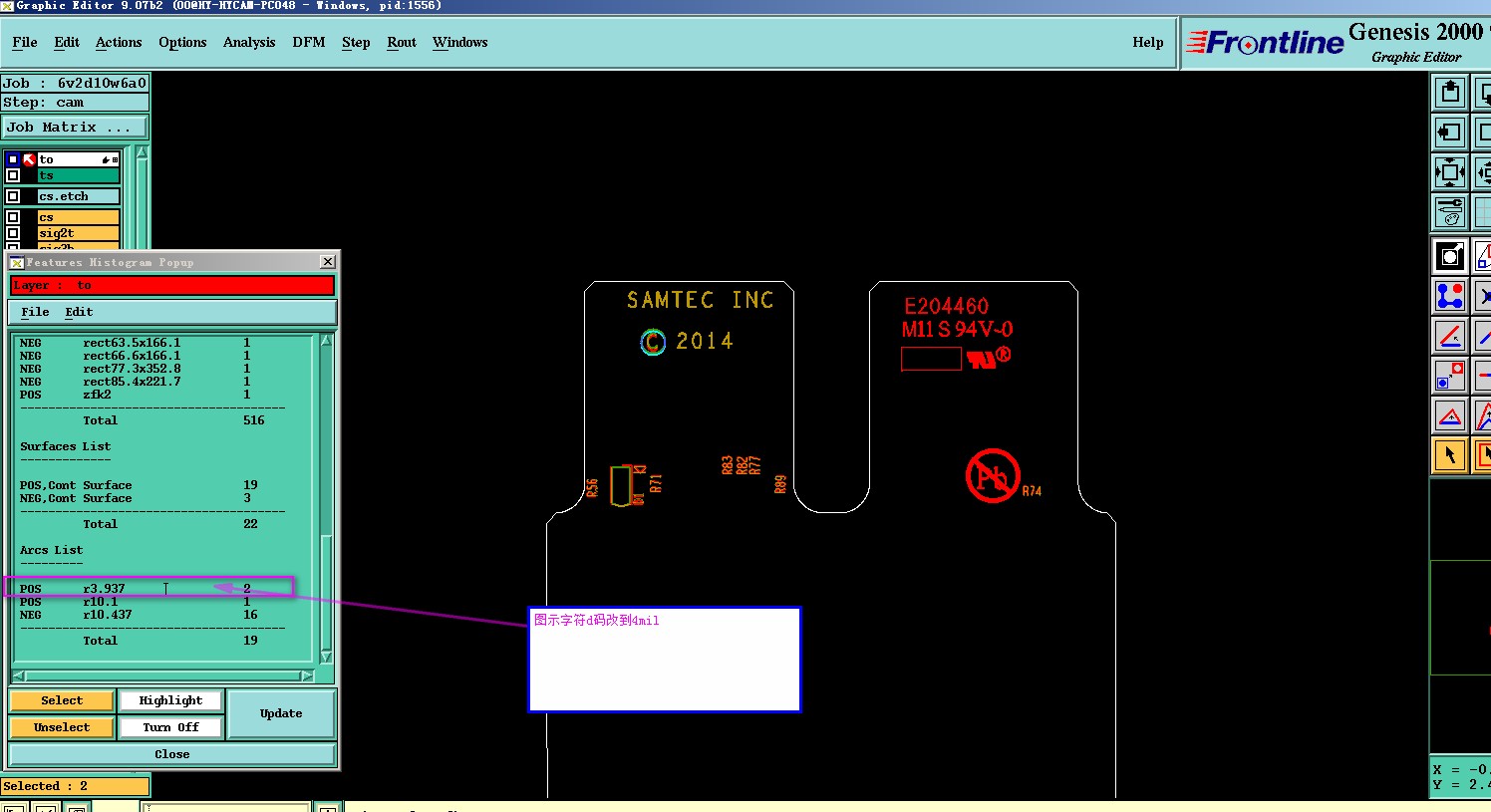Screen dimensions: 1491x812
Task: Activate the black arrow pointer tool
Action: pyautogui.click(x=1450, y=455)
